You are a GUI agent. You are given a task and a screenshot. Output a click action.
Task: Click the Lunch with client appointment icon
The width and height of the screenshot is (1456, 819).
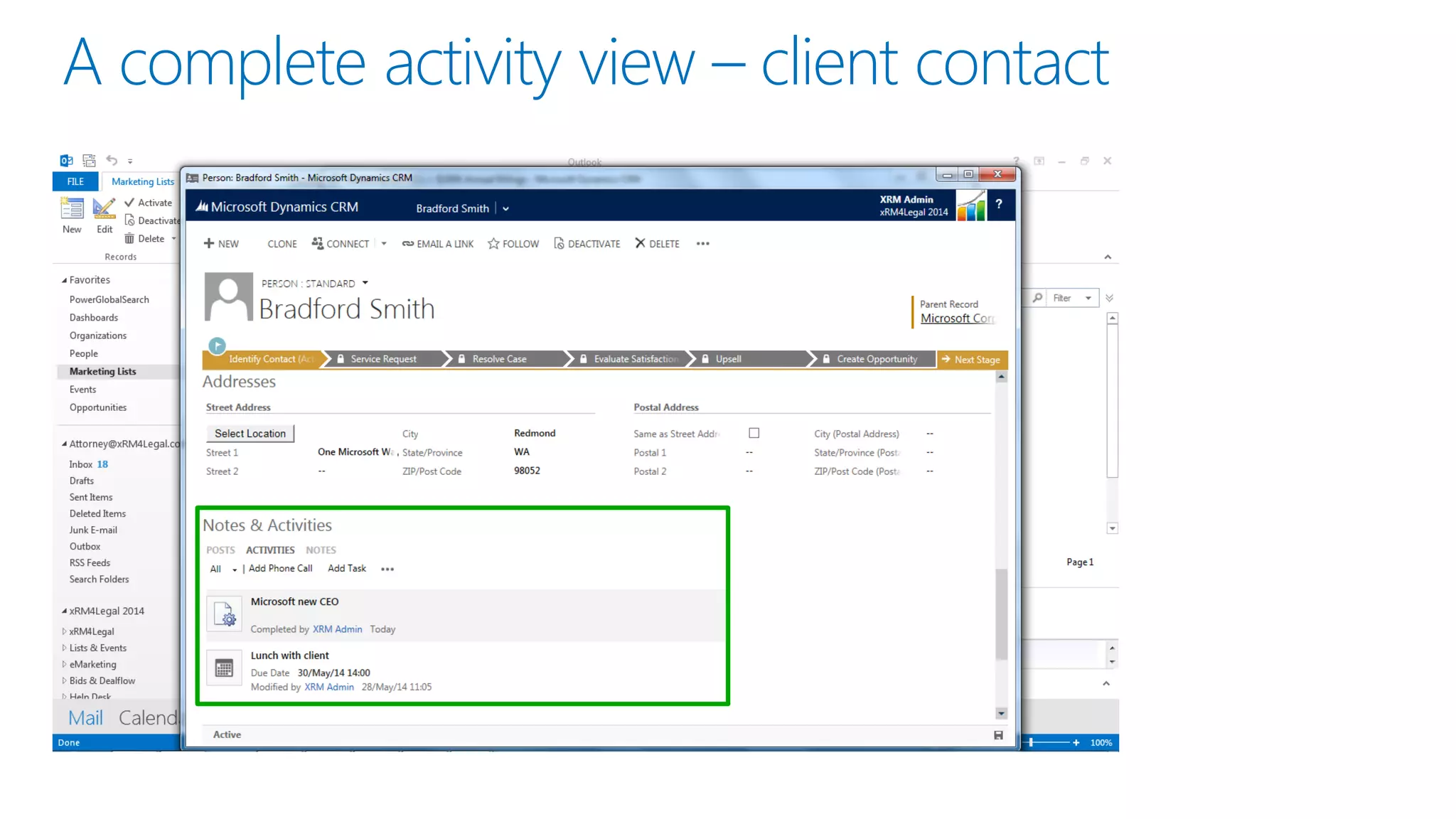tap(225, 668)
